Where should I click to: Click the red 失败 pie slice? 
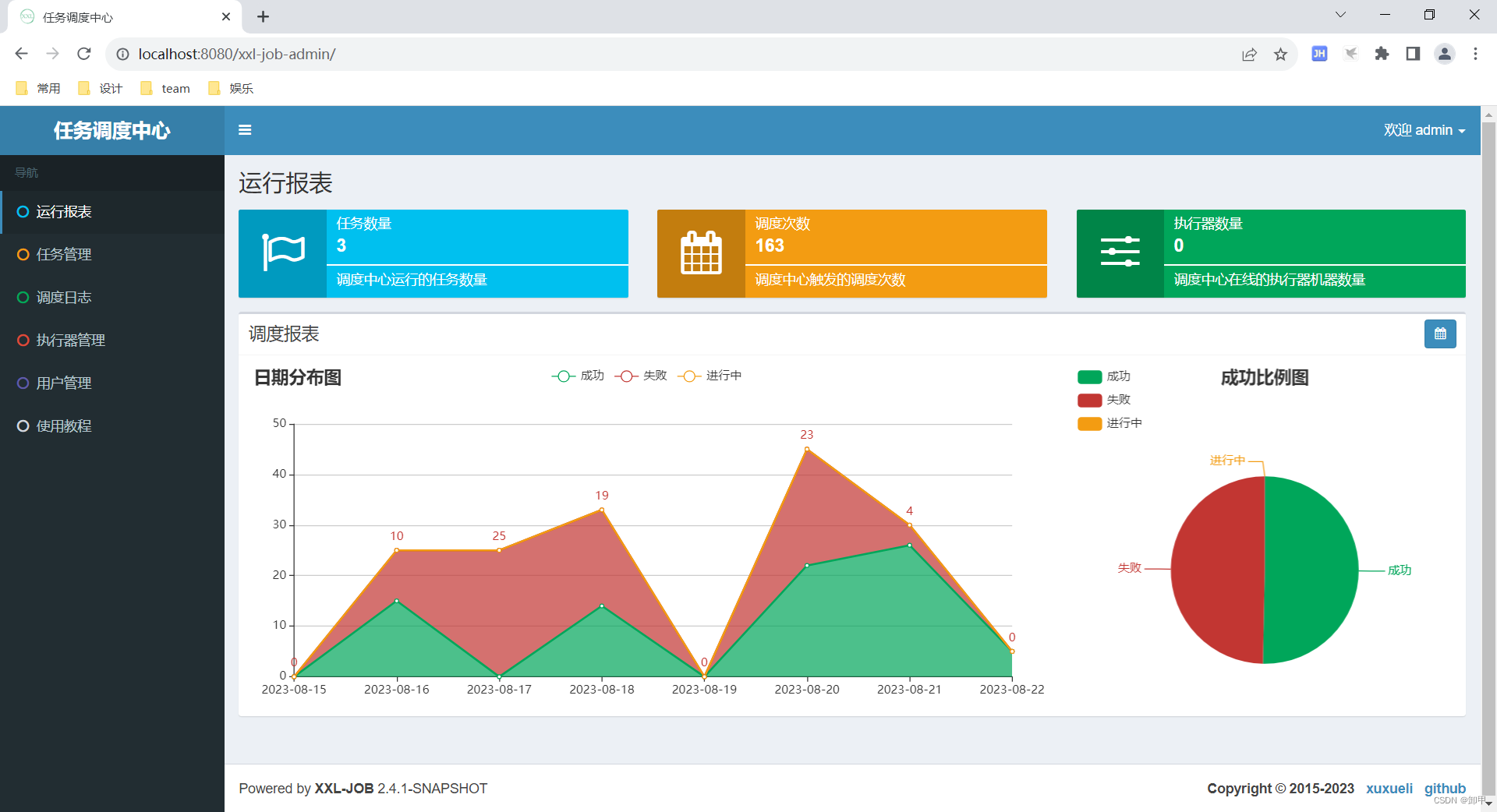[1217, 570]
